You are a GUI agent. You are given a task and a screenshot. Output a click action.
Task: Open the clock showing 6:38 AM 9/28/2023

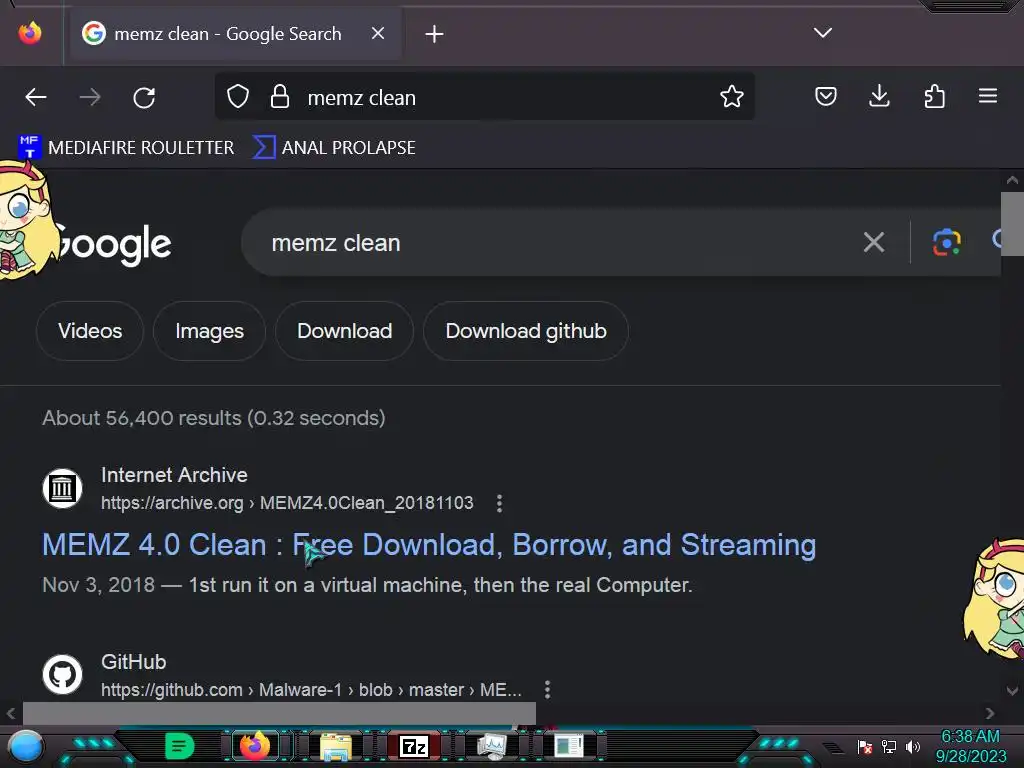[x=970, y=746]
